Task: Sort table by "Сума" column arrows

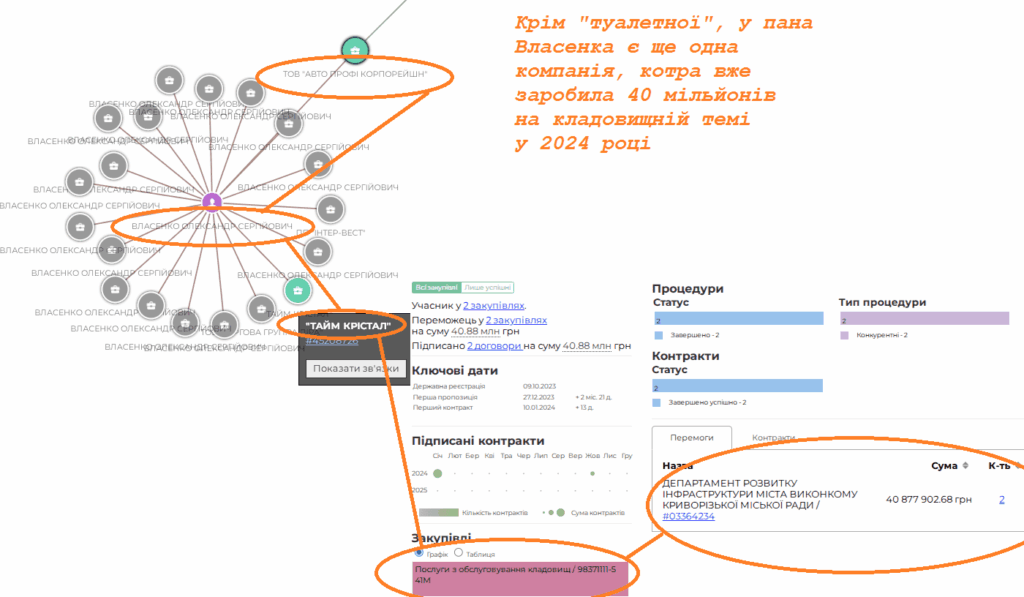Action: pos(966,466)
